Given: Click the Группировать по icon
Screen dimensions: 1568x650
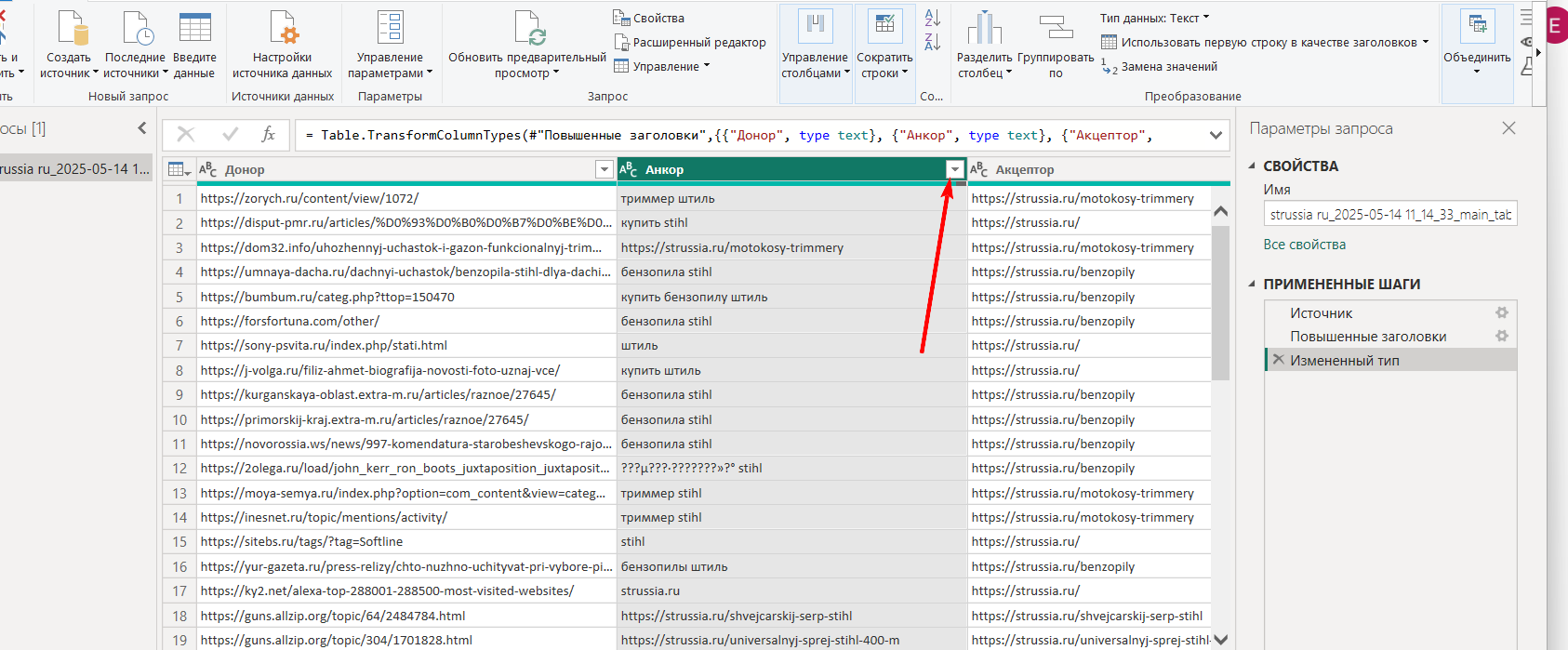Looking at the screenshot, I should pos(1056,29).
